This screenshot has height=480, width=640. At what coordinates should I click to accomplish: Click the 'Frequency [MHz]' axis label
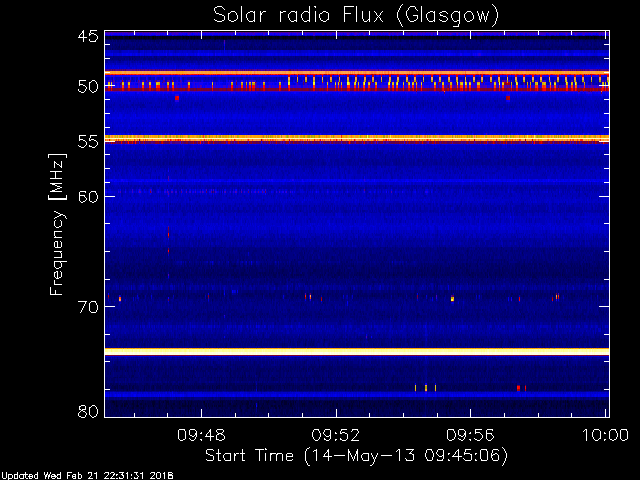click(58, 224)
